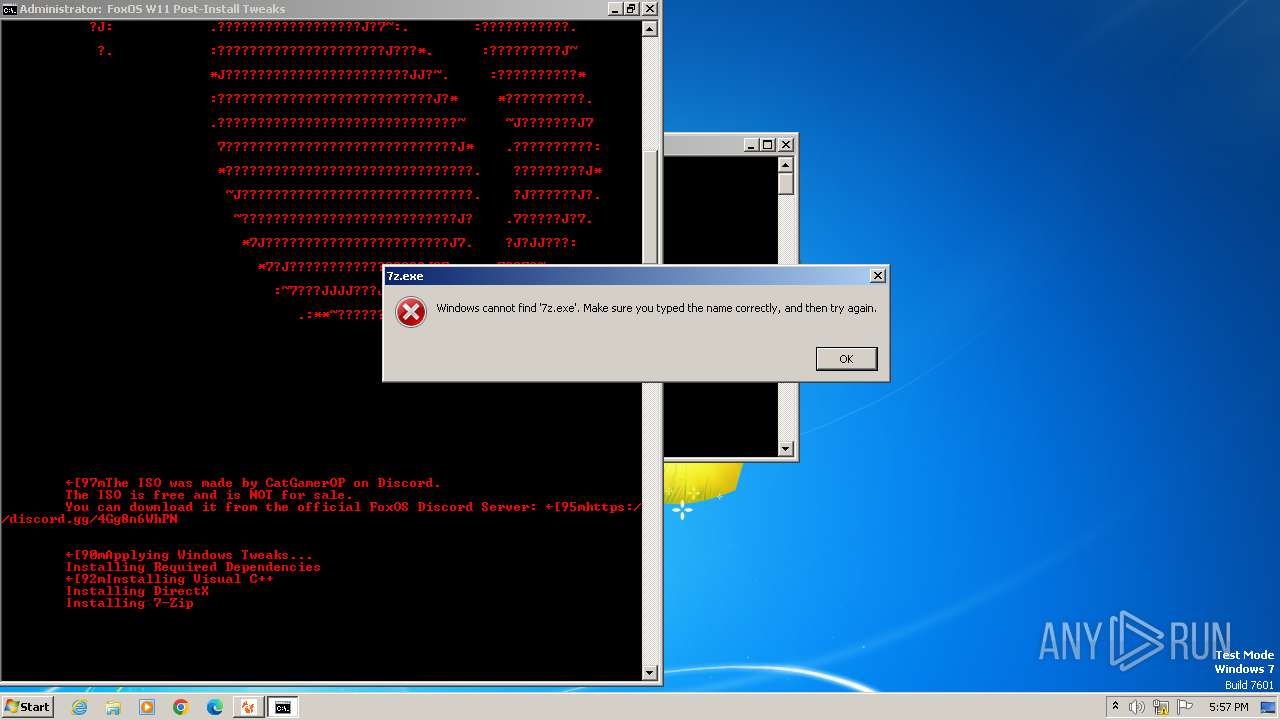Close the second console window behind
This screenshot has height=720, width=1280.
(786, 145)
